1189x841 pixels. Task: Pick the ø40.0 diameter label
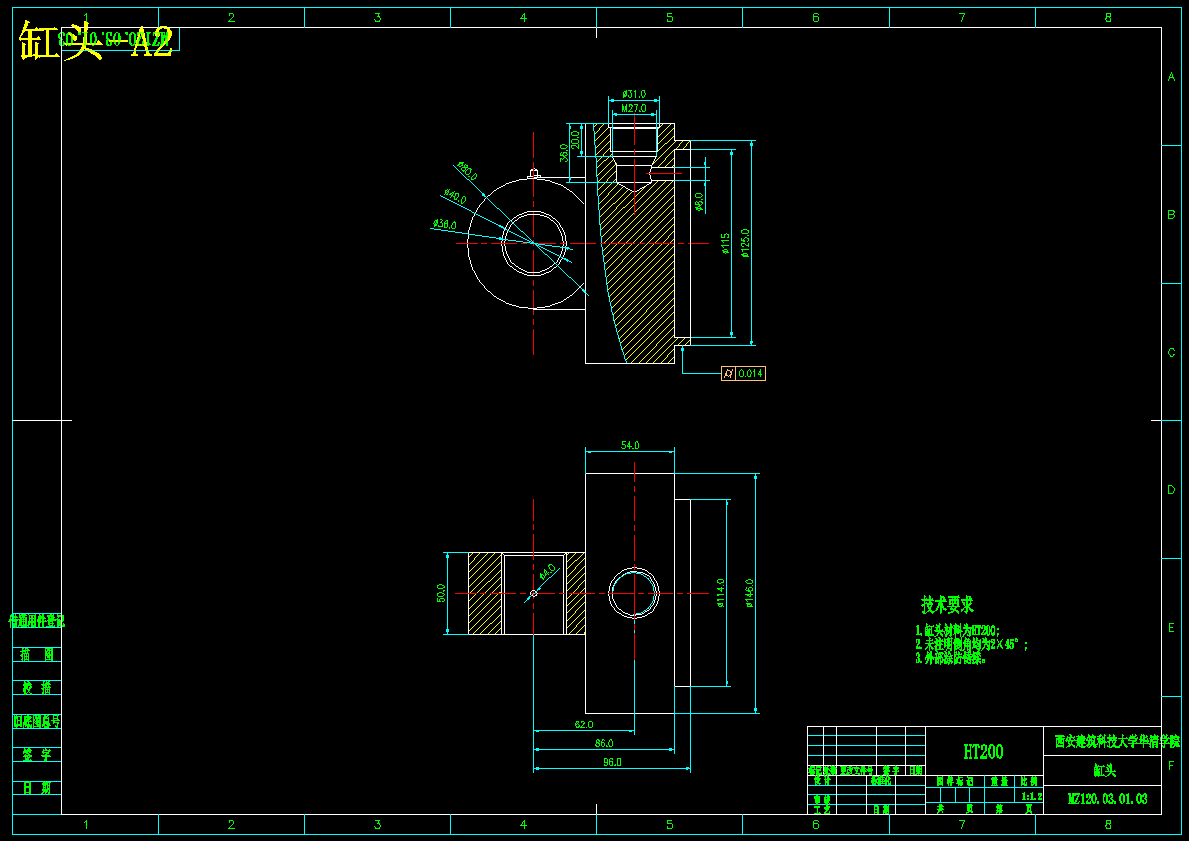pos(455,197)
